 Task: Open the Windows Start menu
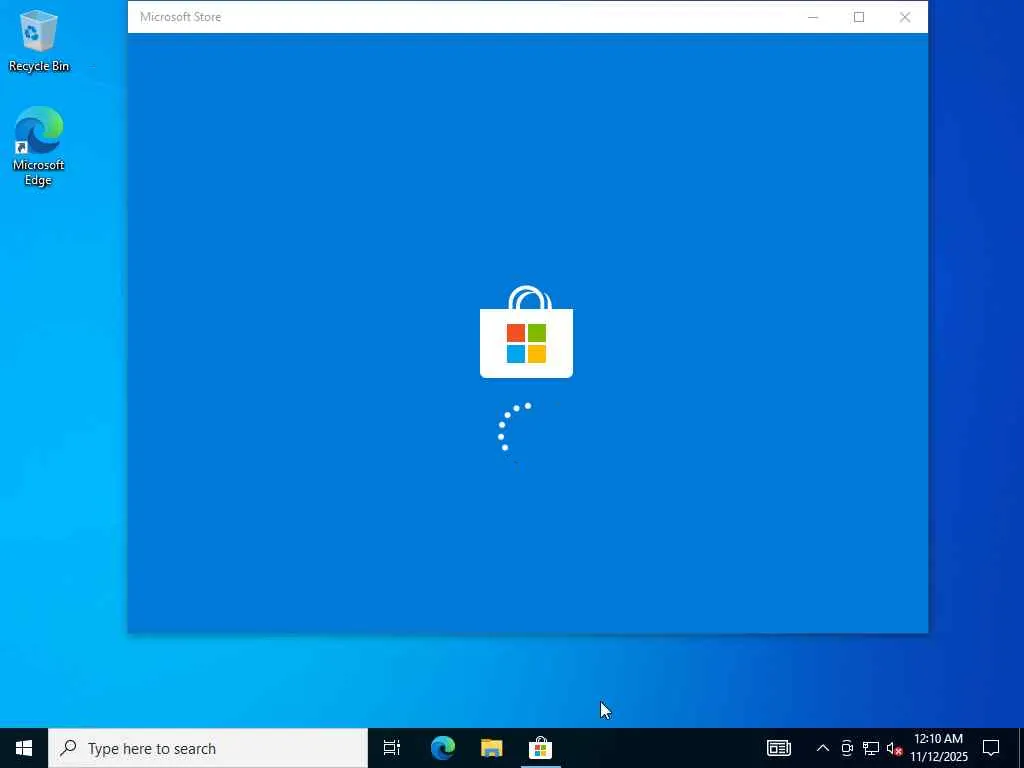24,748
